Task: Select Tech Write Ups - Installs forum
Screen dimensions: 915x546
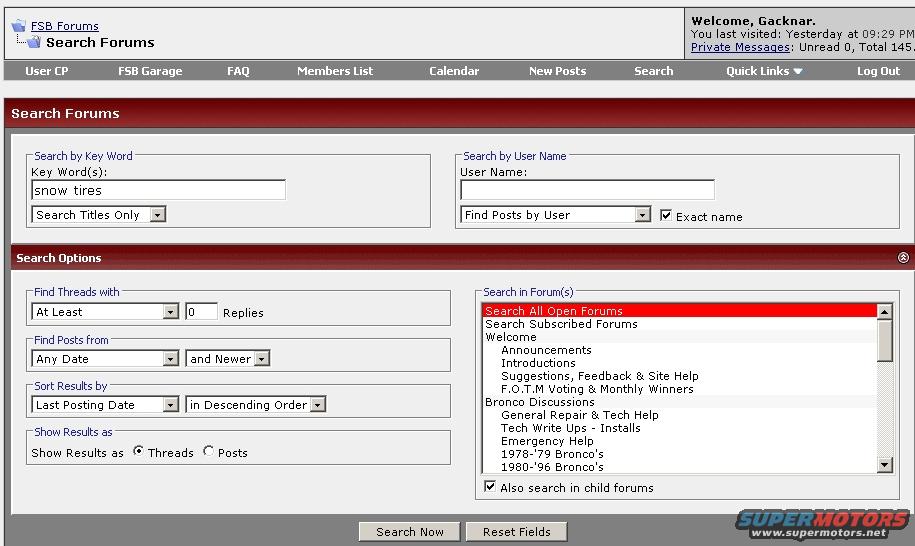Action: point(570,428)
